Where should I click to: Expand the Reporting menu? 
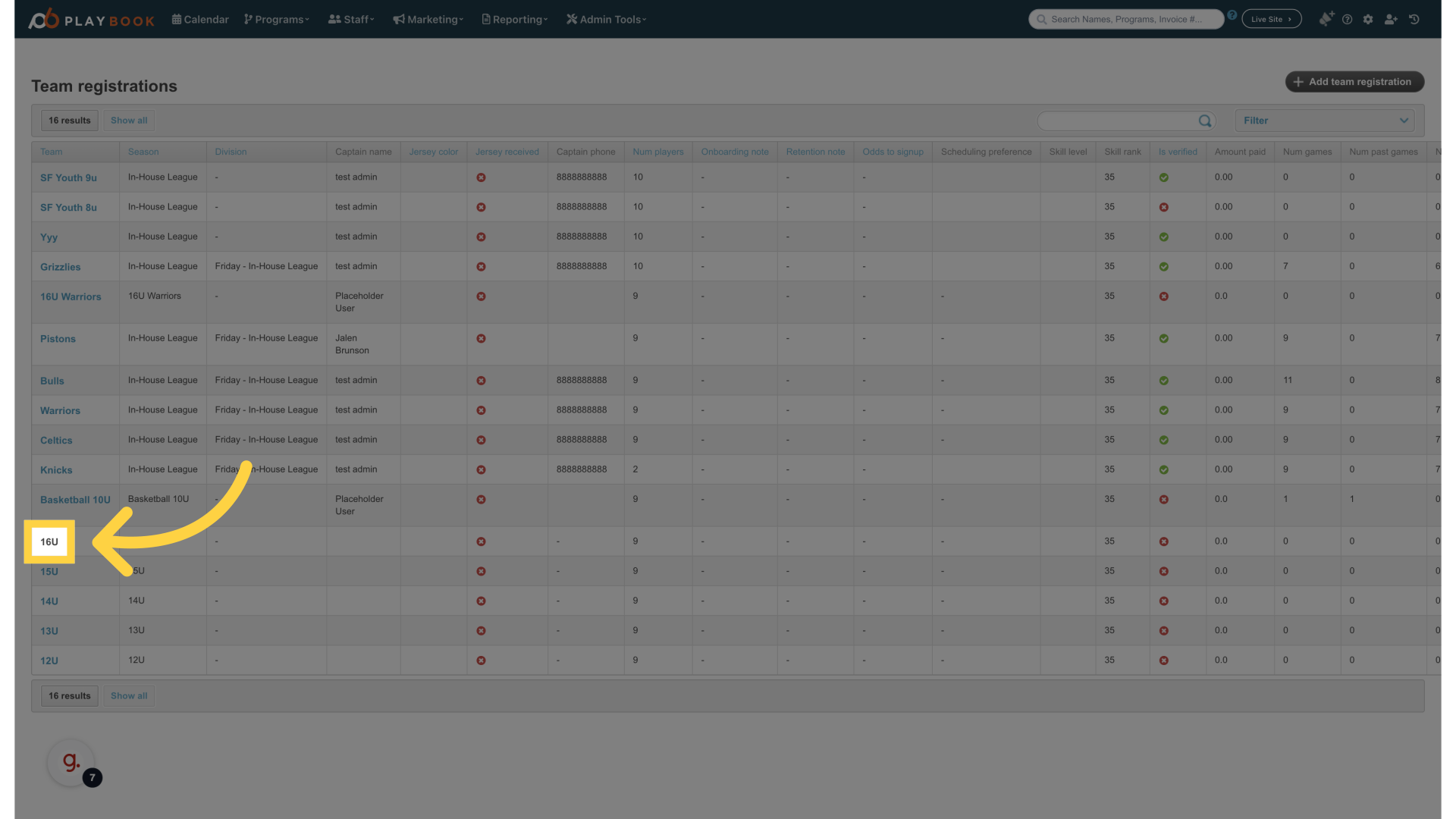click(515, 20)
